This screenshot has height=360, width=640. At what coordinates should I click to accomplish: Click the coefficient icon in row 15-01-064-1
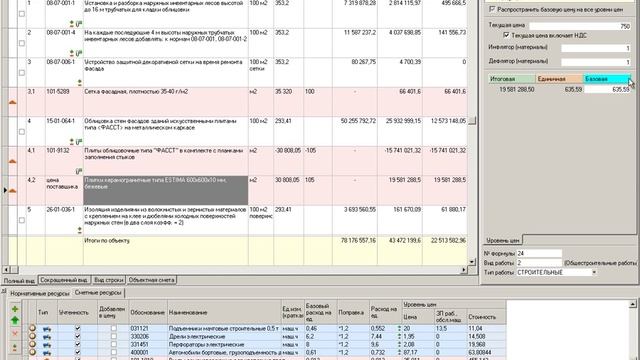(79, 142)
